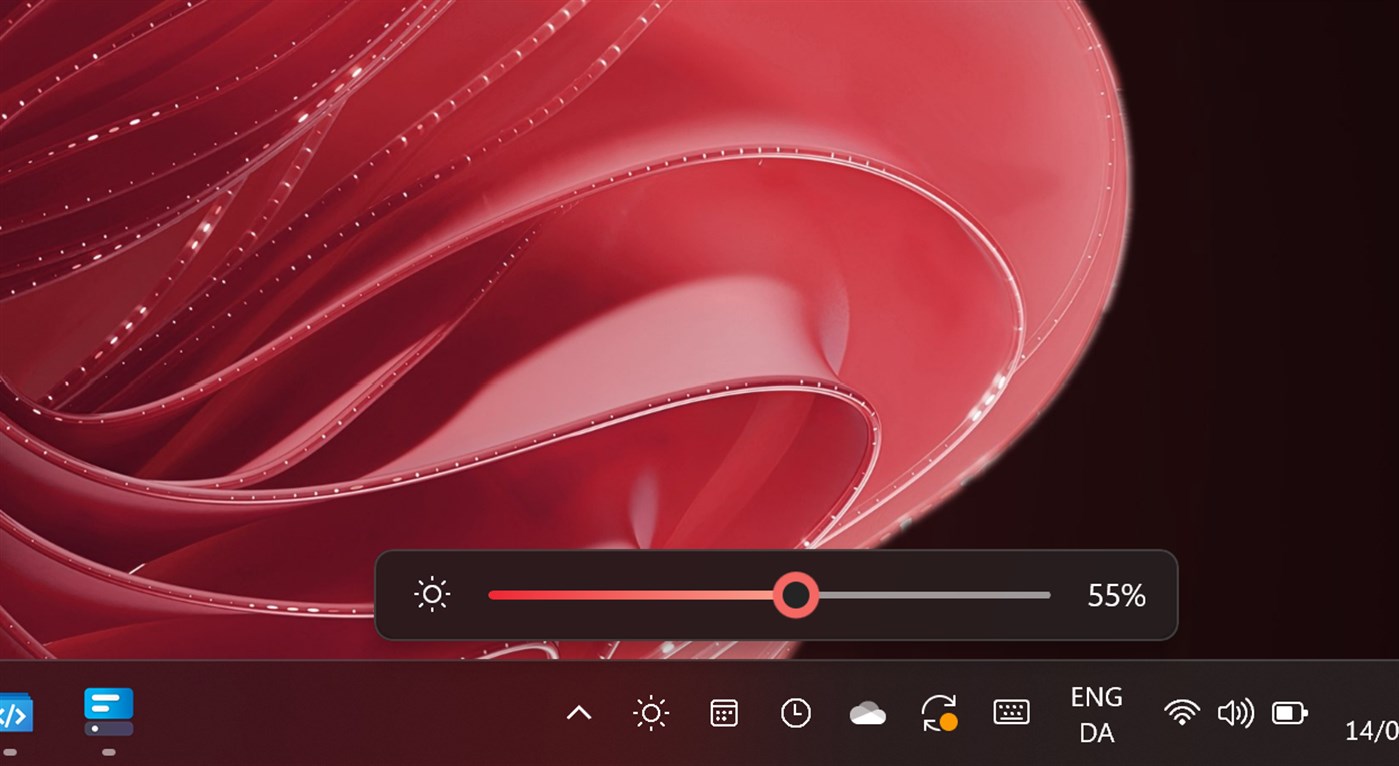Expand the hidden icons chevron in the tray
The image size is (1399, 766).
(578, 712)
